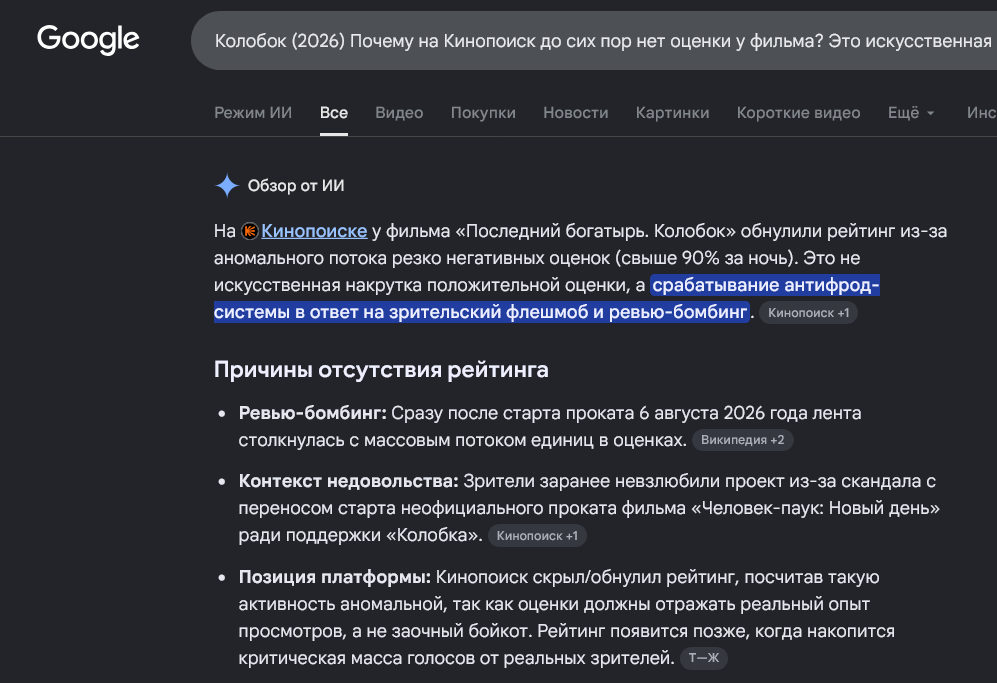The width and height of the screenshot is (997, 683).
Task: Open the Короткие видео tab
Action: 799,113
